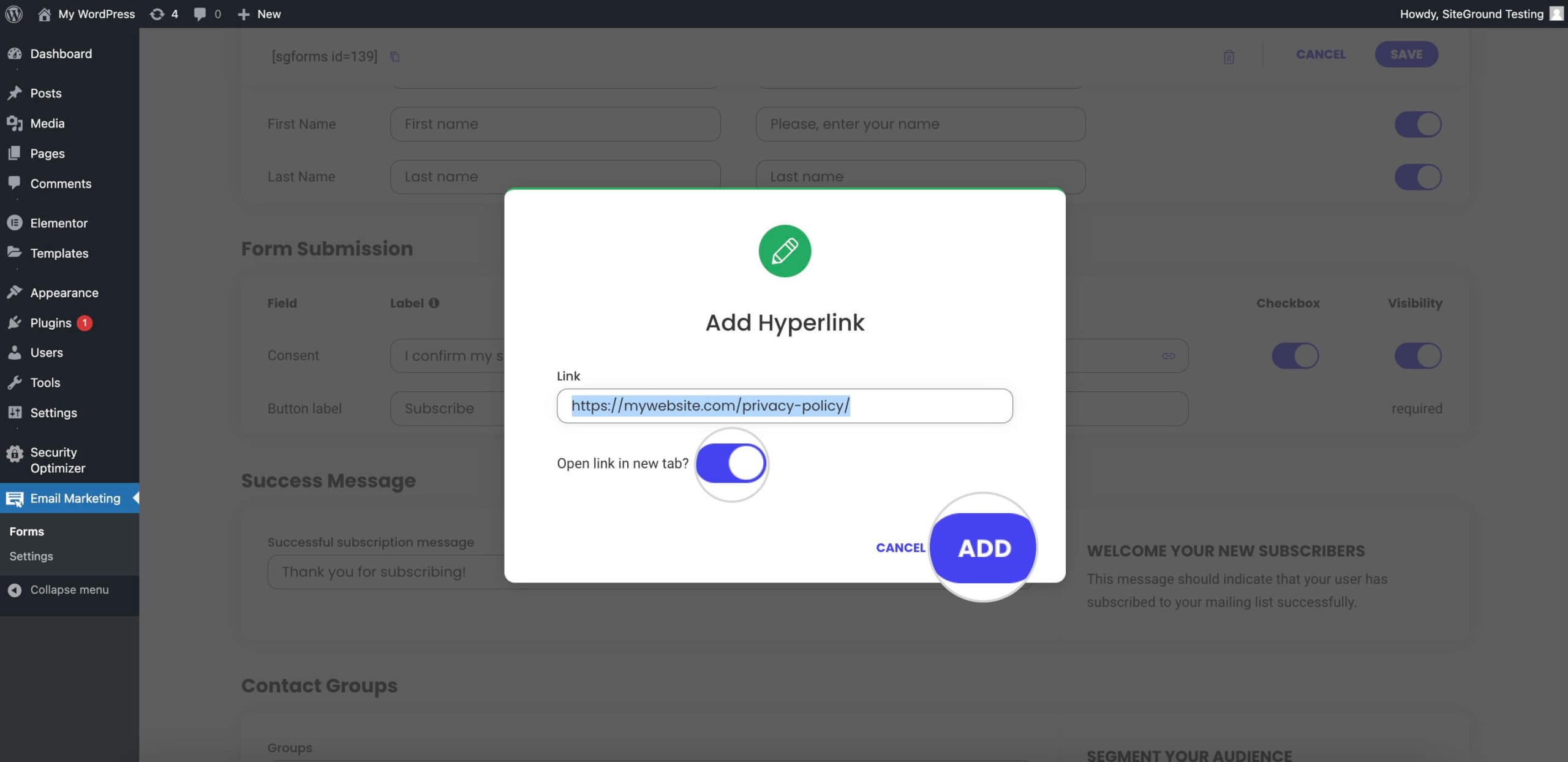
Task: Click the Collapse menu arrow icon
Action: [15, 590]
